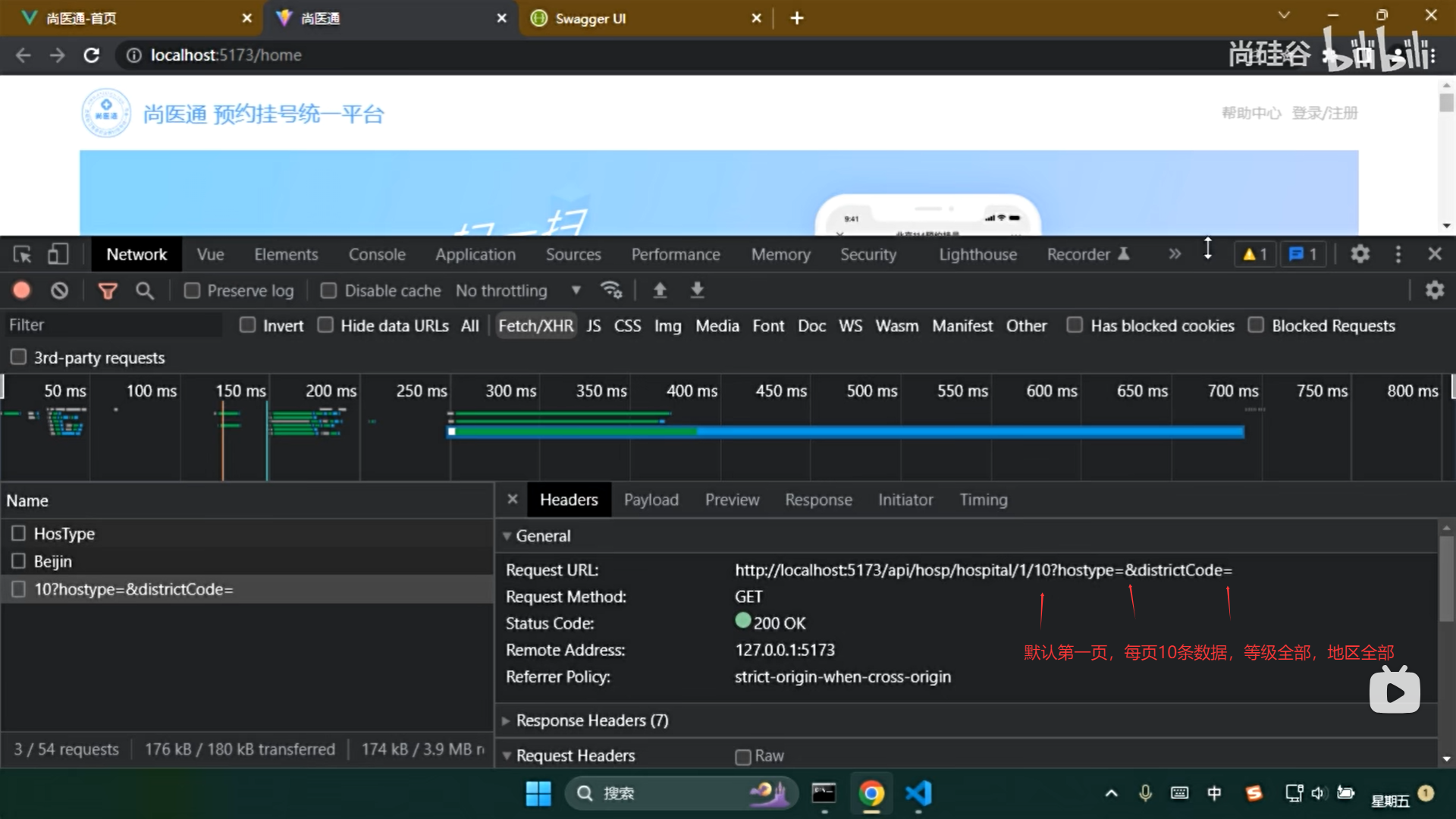This screenshot has width=1456, height=819.
Task: Expand the Response Headers section
Action: [584, 720]
